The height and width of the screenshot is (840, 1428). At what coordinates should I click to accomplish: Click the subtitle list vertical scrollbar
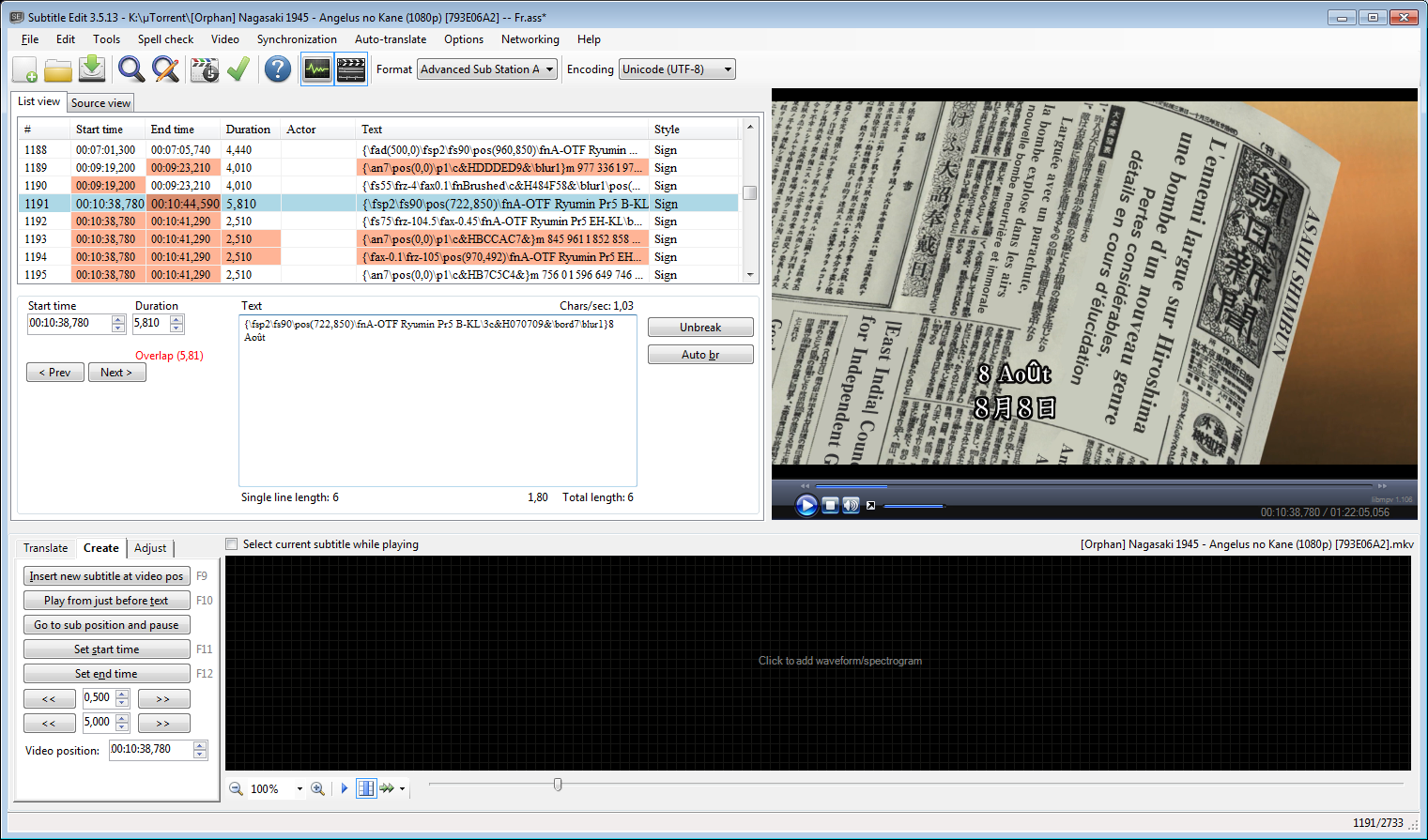coord(749,201)
